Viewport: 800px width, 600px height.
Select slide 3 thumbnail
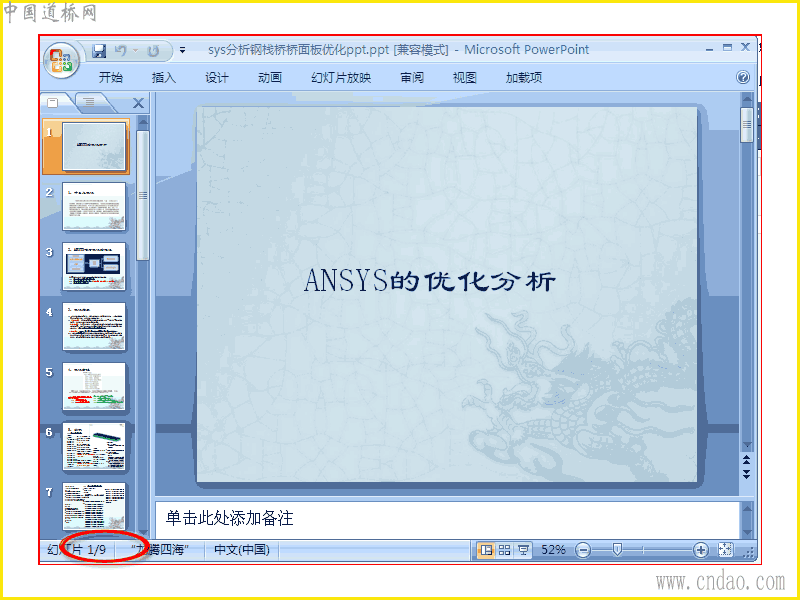pyautogui.click(x=93, y=266)
